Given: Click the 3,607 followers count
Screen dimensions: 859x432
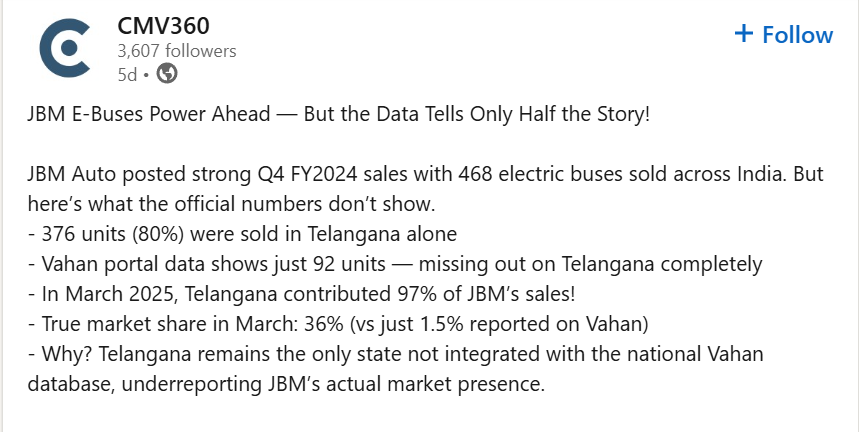Looking at the screenshot, I should (177, 50).
